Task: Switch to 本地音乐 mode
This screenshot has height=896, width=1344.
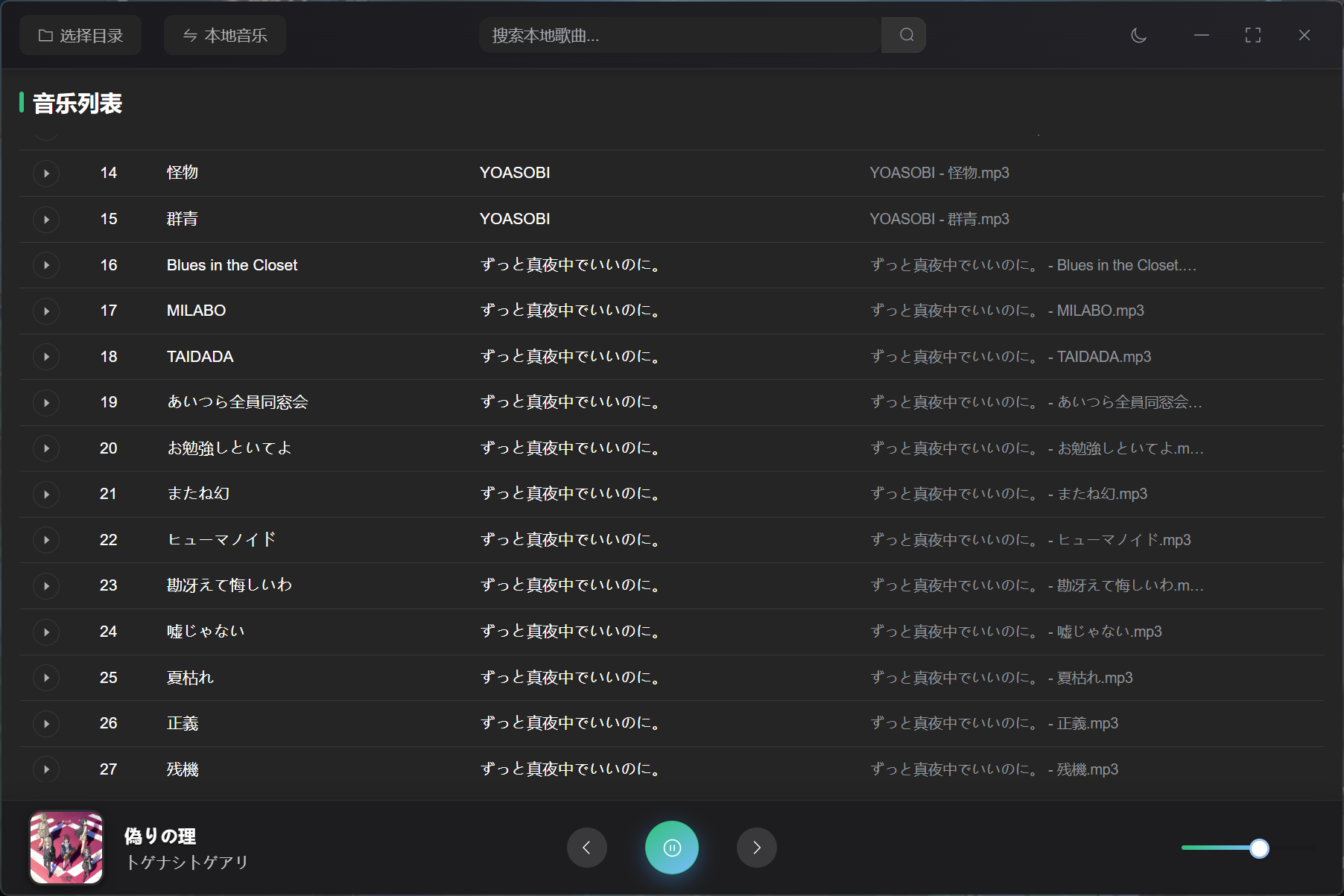Action: (225, 35)
